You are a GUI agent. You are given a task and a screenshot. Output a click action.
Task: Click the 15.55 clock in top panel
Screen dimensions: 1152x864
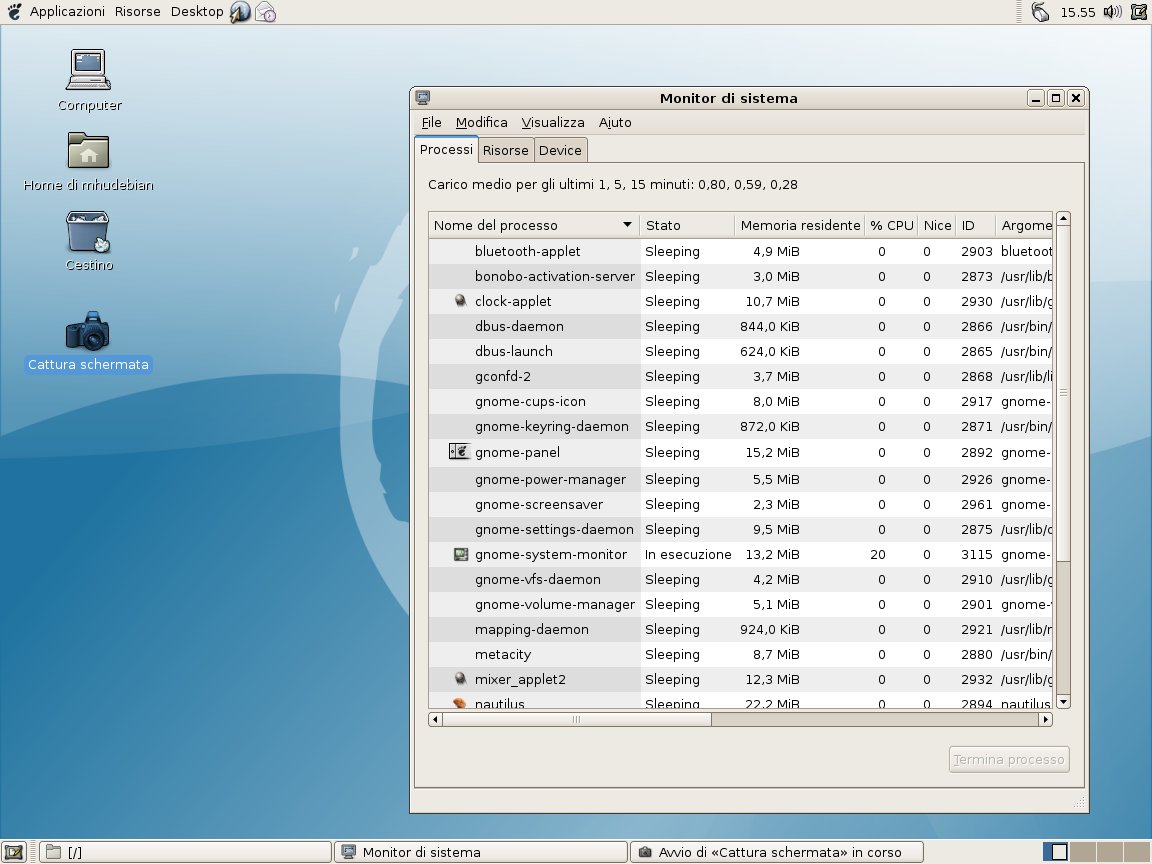pos(1078,12)
